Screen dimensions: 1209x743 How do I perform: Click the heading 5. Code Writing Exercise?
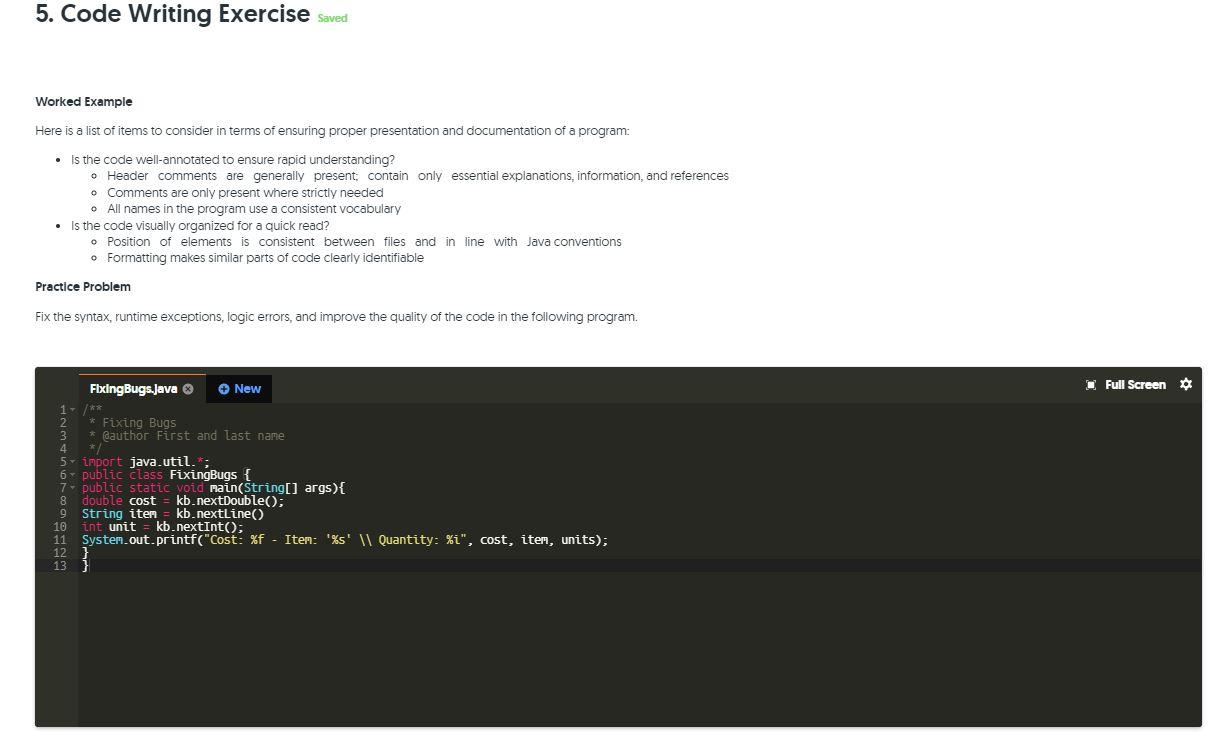tap(171, 14)
